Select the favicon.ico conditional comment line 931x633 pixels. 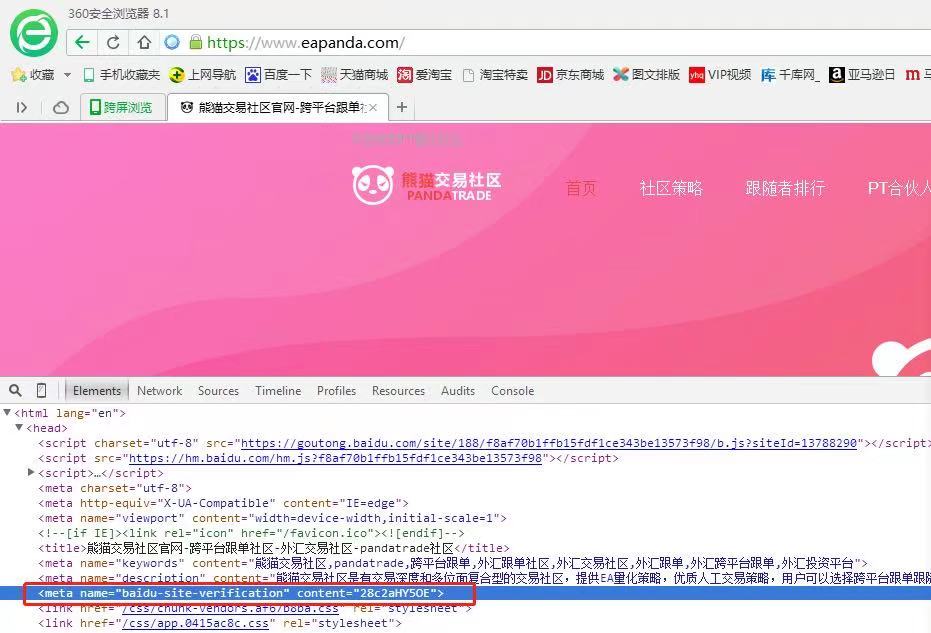tap(251, 533)
